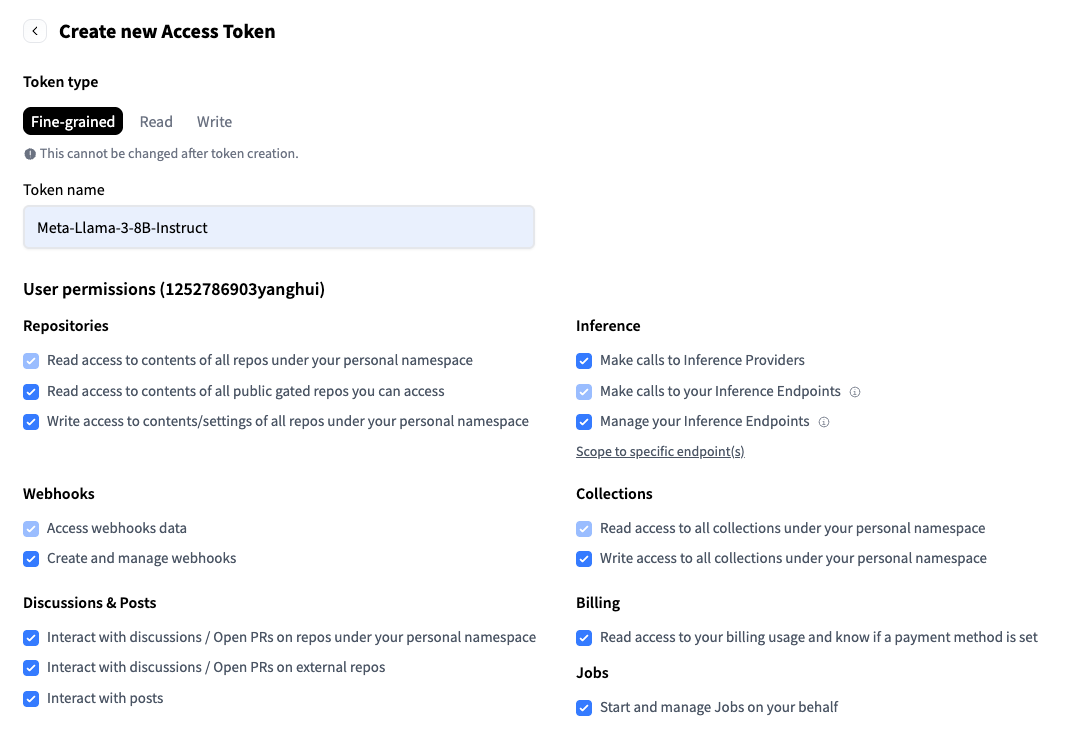This screenshot has width=1074, height=739.
Task: Switch token type to Read
Action: [x=156, y=121]
